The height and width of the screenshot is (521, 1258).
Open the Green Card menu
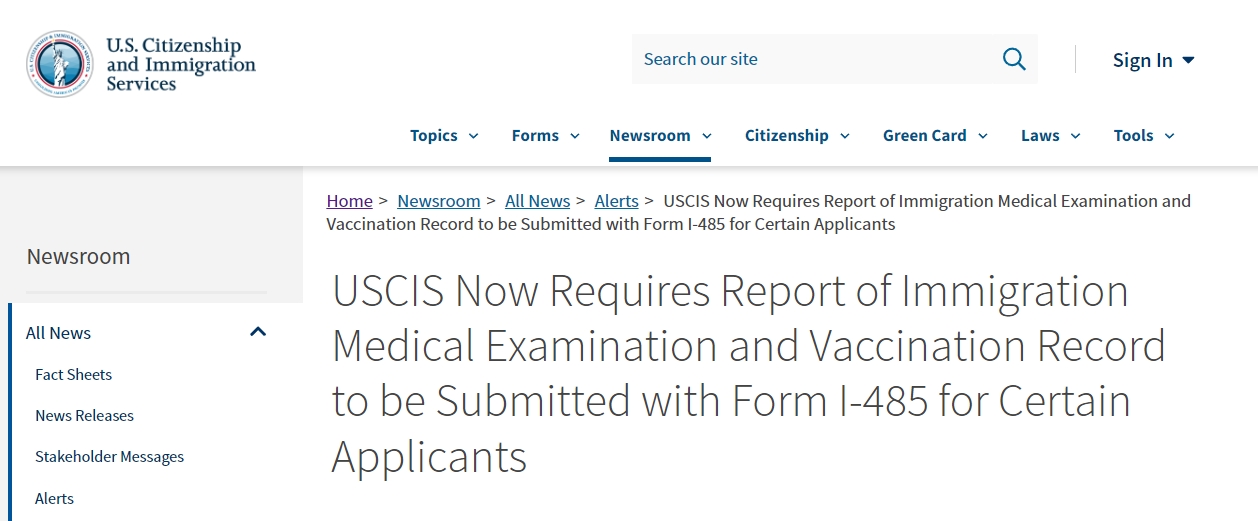[x=935, y=136]
